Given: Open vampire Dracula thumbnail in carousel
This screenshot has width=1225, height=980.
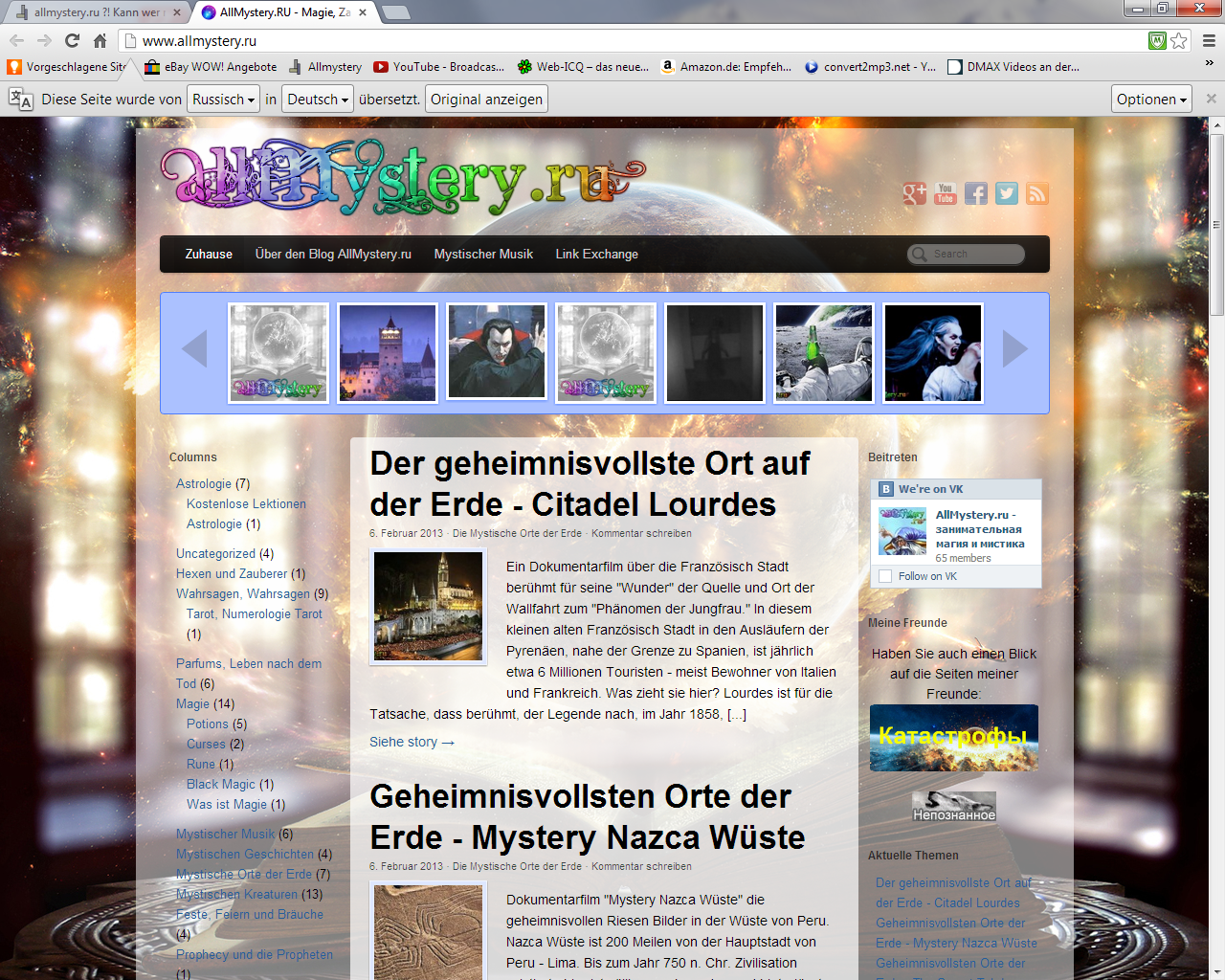Looking at the screenshot, I should point(497,353).
